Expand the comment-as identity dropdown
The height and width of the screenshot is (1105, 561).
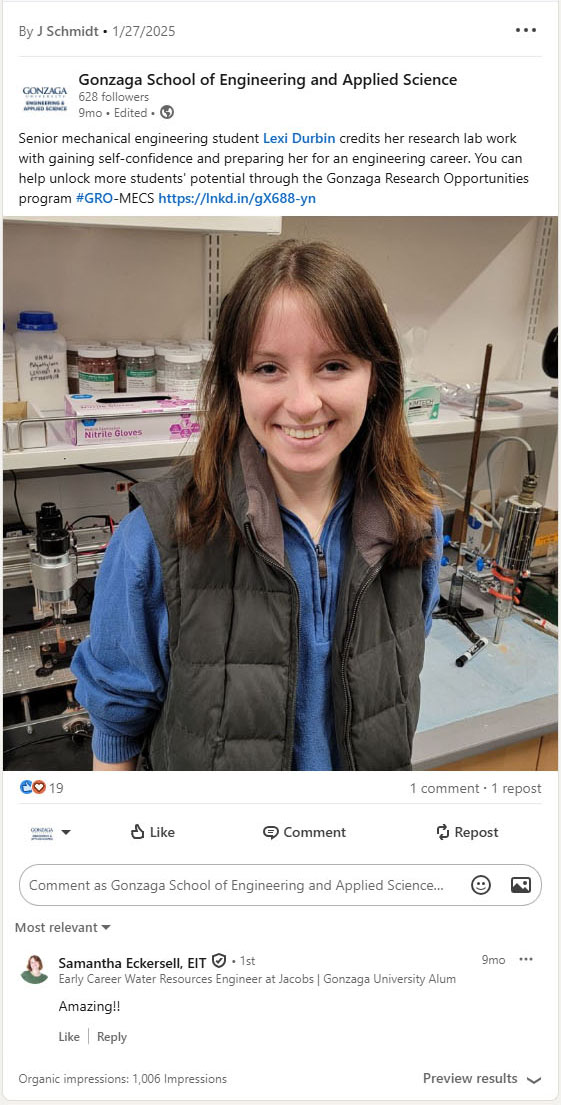51,832
